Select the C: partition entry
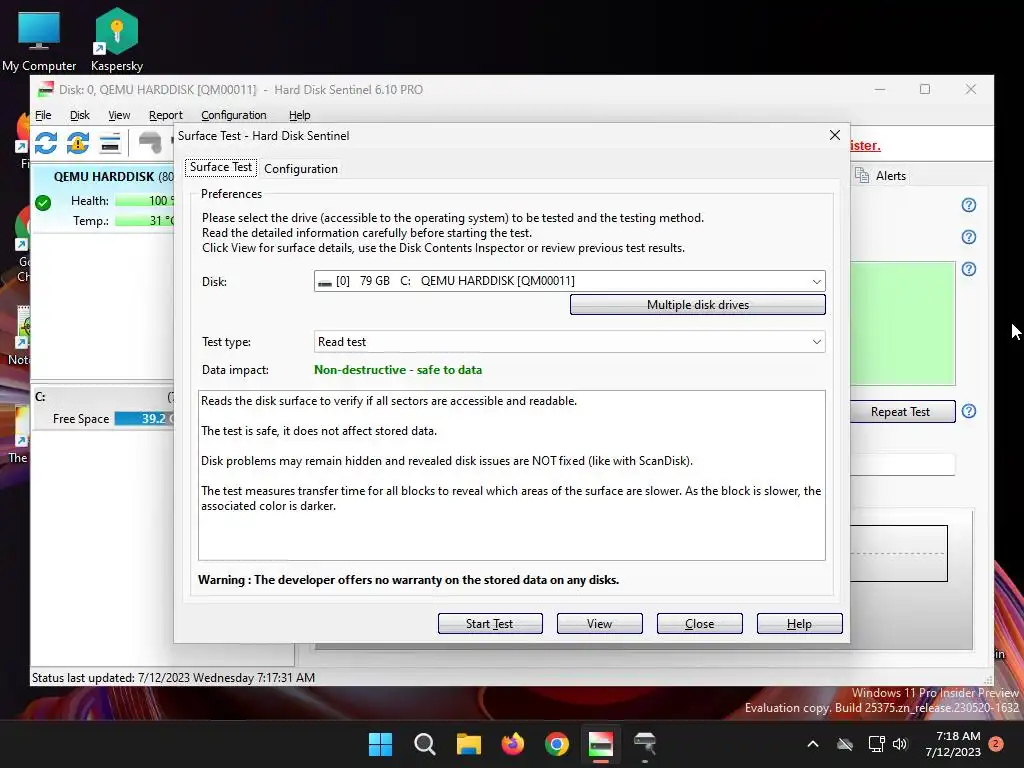The image size is (1024, 768). click(104, 409)
